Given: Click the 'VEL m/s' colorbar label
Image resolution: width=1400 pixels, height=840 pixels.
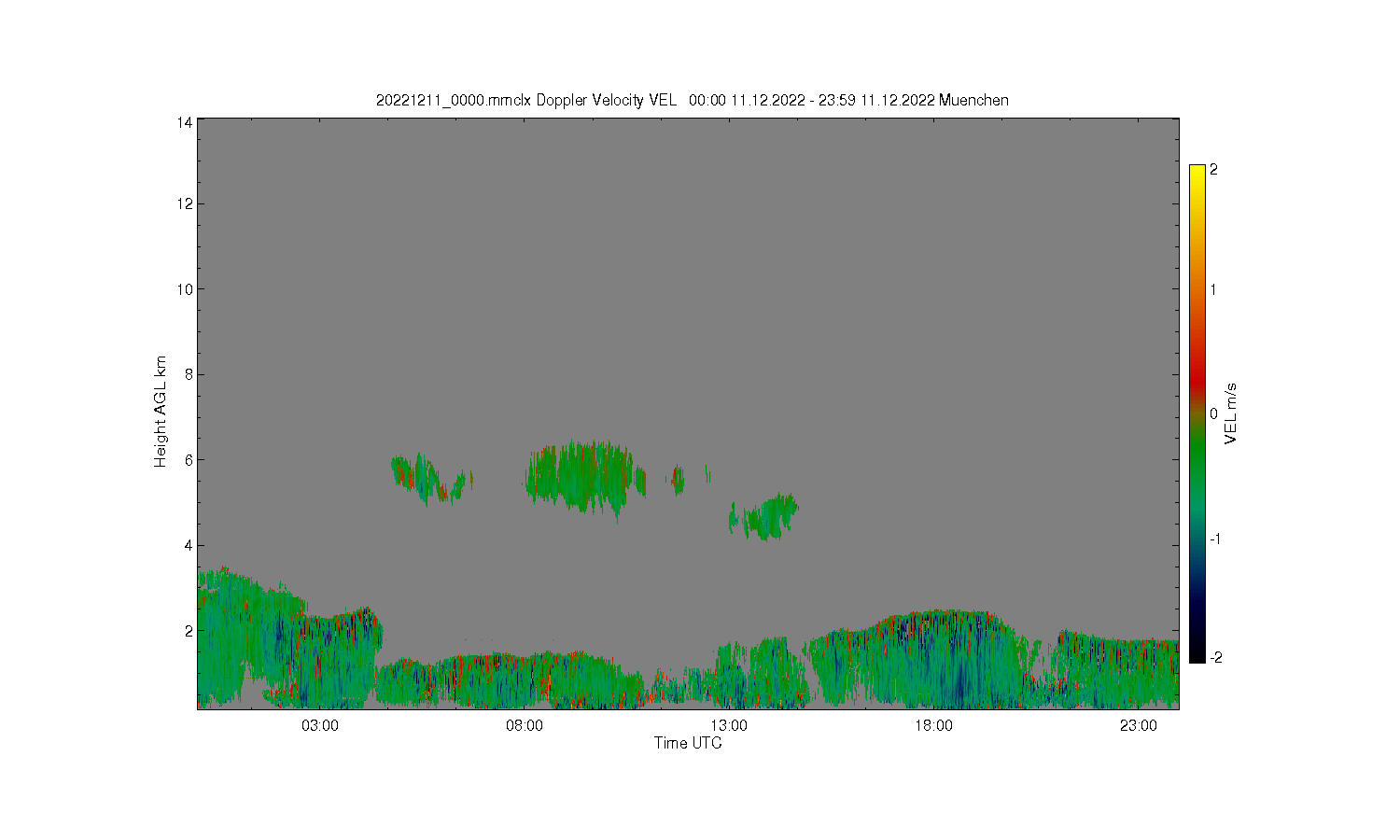Looking at the screenshot, I should tap(1231, 413).
